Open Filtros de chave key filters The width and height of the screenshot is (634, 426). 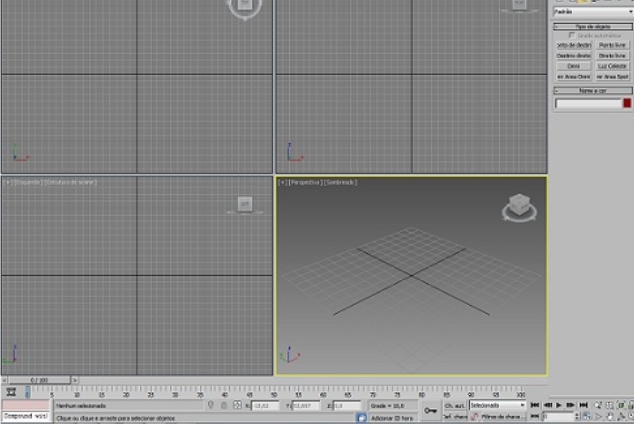503,416
